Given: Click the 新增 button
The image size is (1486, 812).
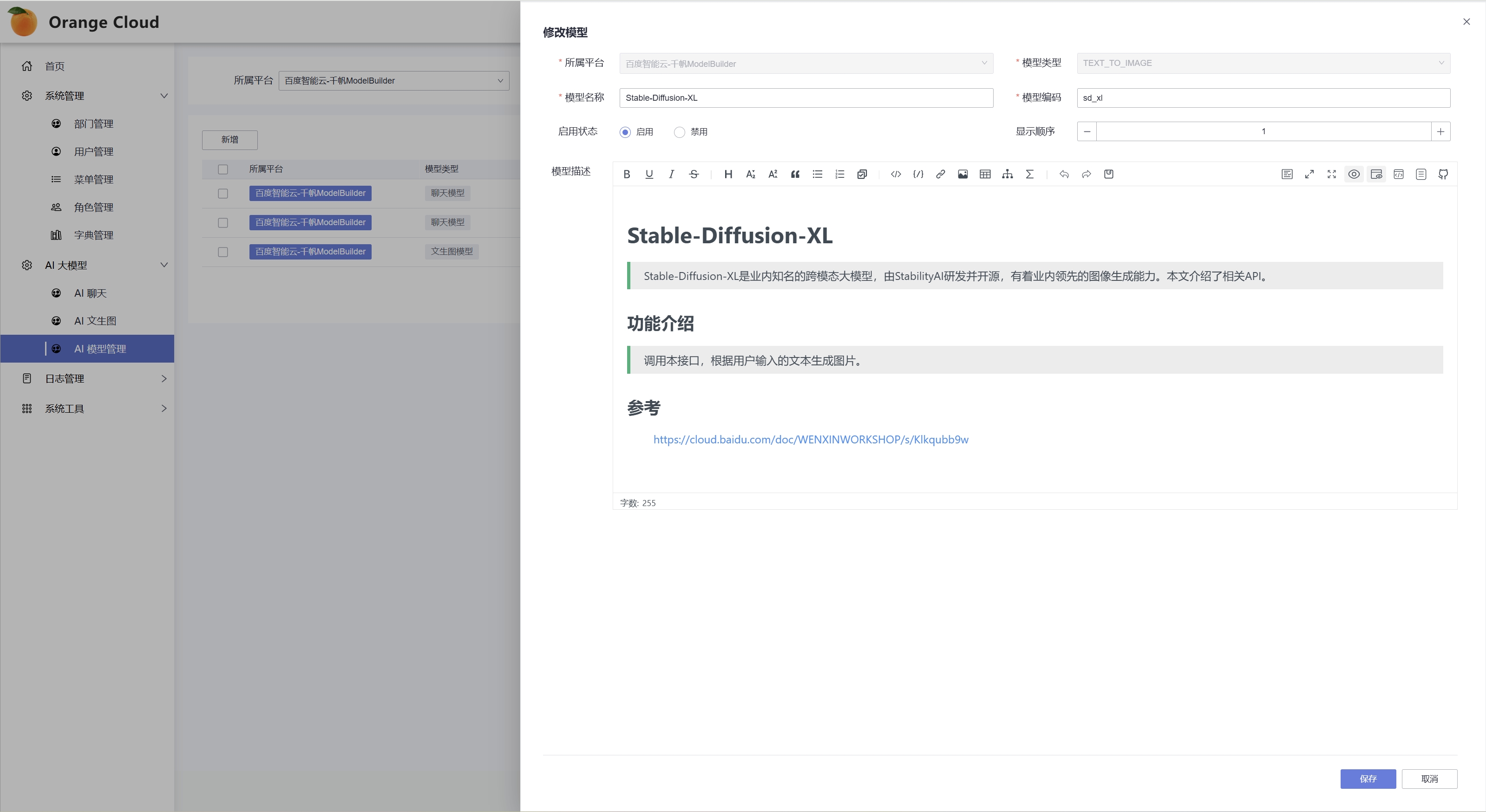Looking at the screenshot, I should click(229, 140).
